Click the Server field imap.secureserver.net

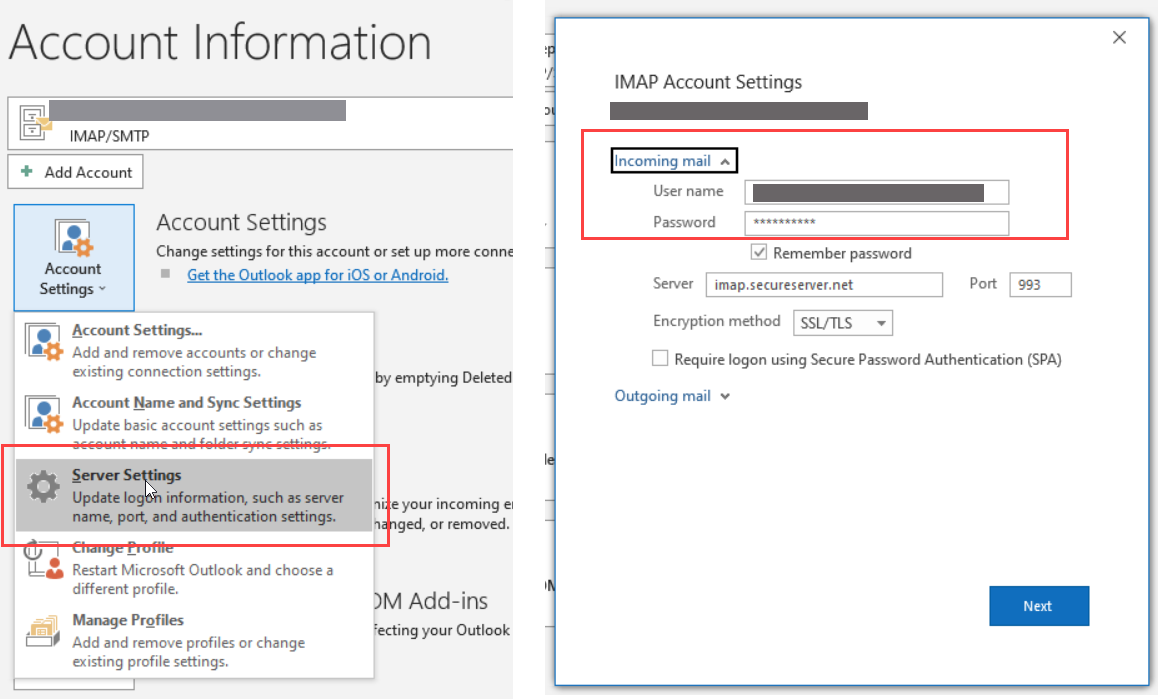coord(824,284)
